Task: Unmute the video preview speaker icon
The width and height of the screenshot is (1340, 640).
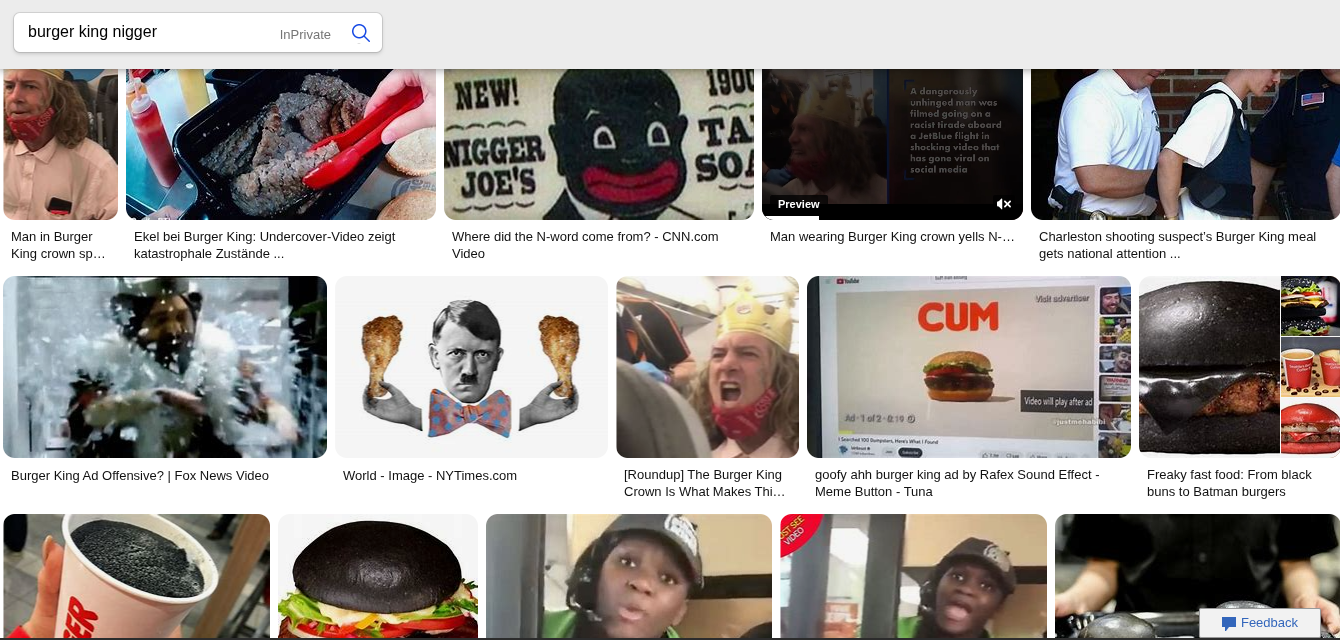Action: click(x=1004, y=204)
